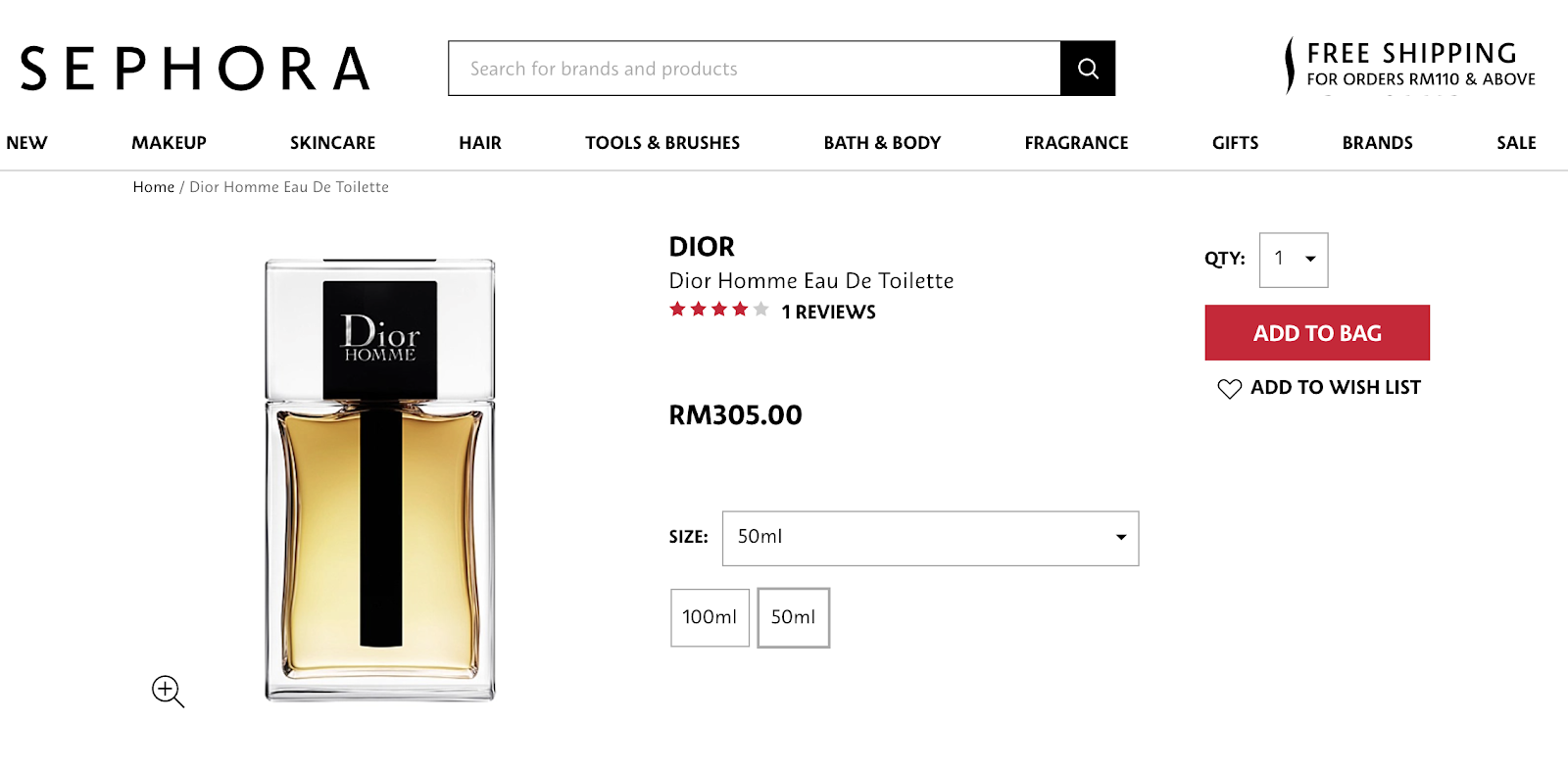Click the Sephora logo
Viewport: 1568px width, 771px height.
pyautogui.click(x=195, y=69)
